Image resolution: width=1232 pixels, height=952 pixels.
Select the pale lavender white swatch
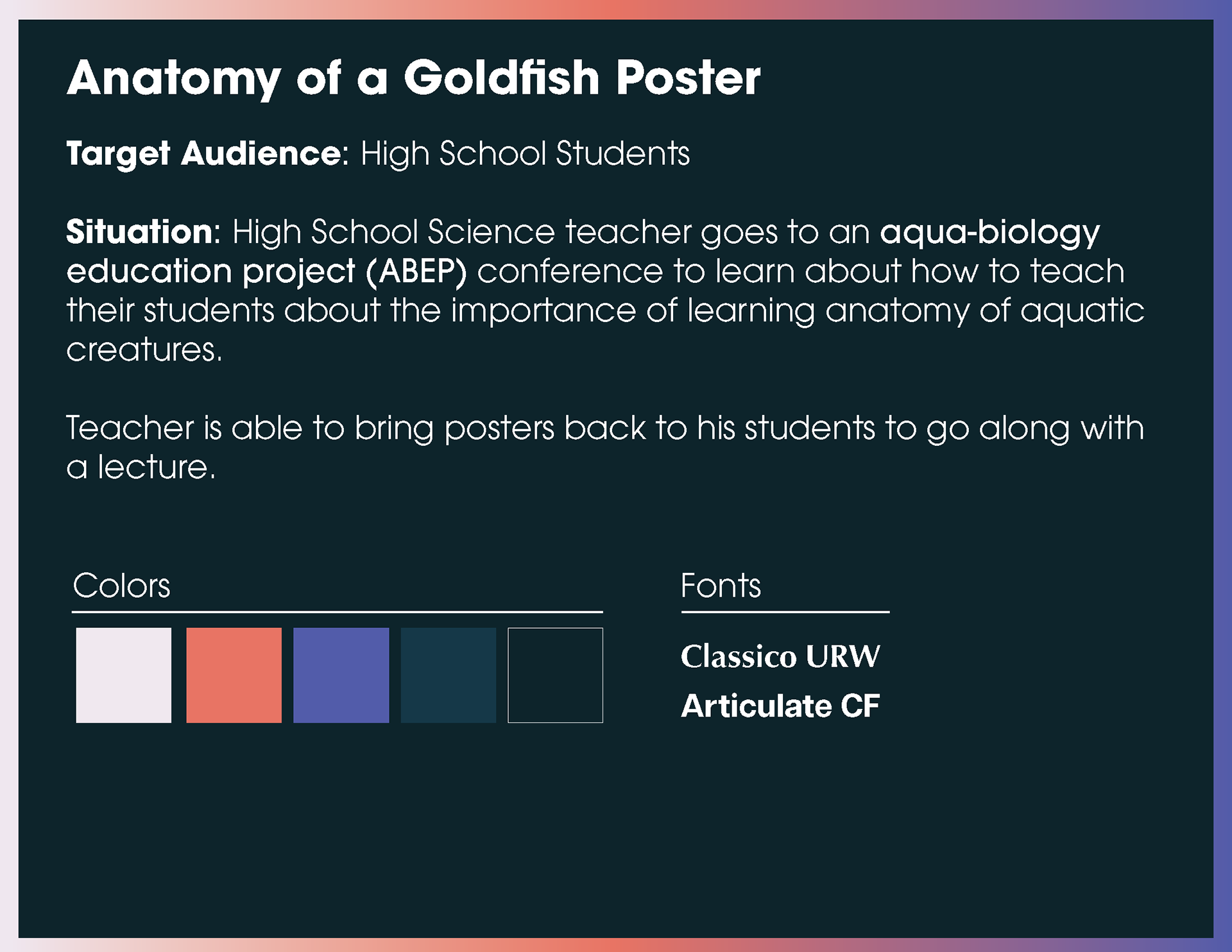pos(124,675)
